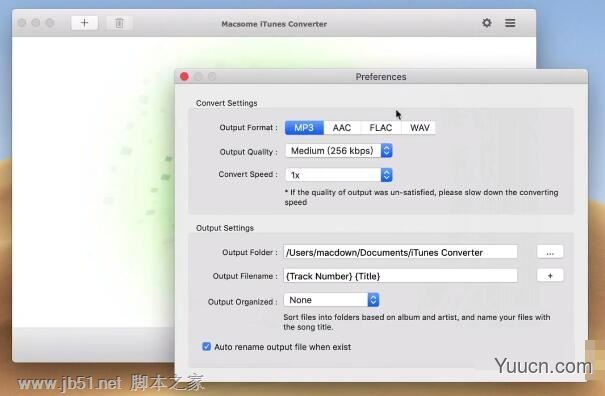Click plus button next to Output Filename
Image resolution: width=605 pixels, height=396 pixels.
click(x=550, y=276)
